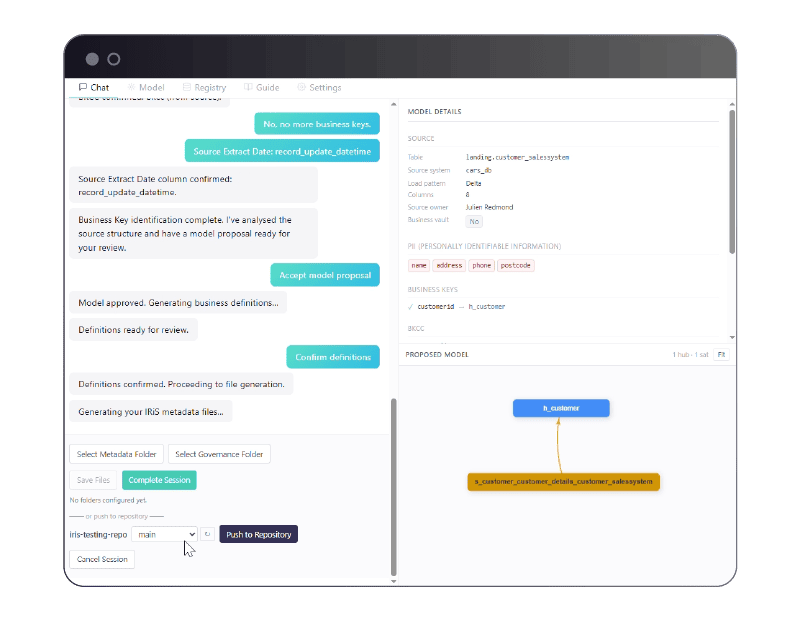
Task: Click Complete Session button
Action: (x=159, y=480)
